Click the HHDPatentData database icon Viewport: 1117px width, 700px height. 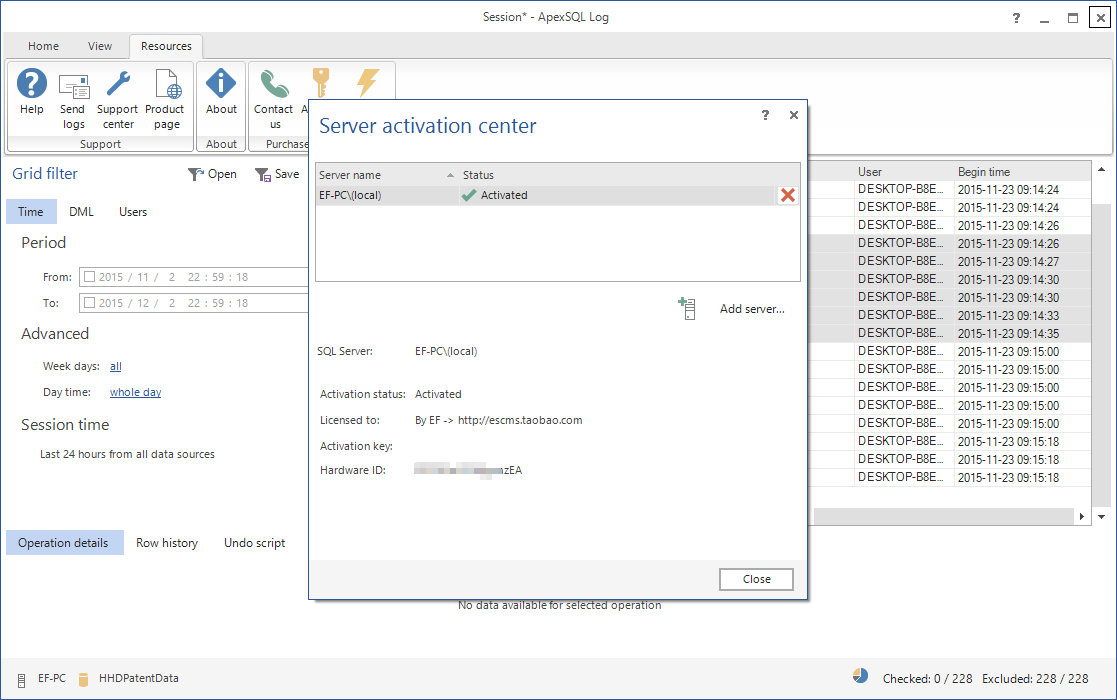83,679
